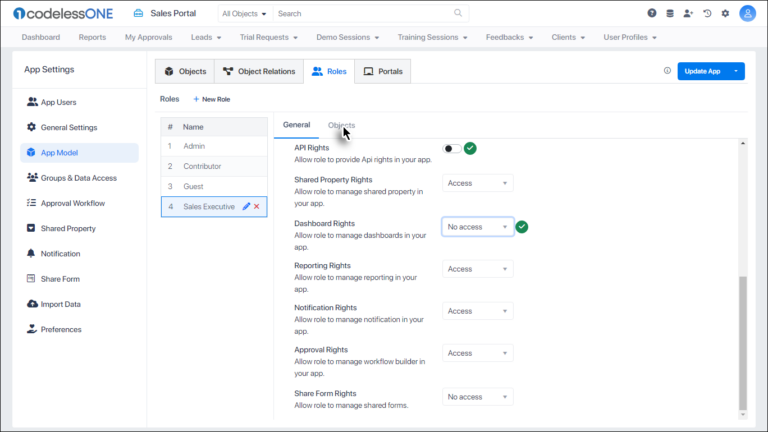Click the top Search input field
Viewport: 768px width, 432px height.
click(x=365, y=14)
